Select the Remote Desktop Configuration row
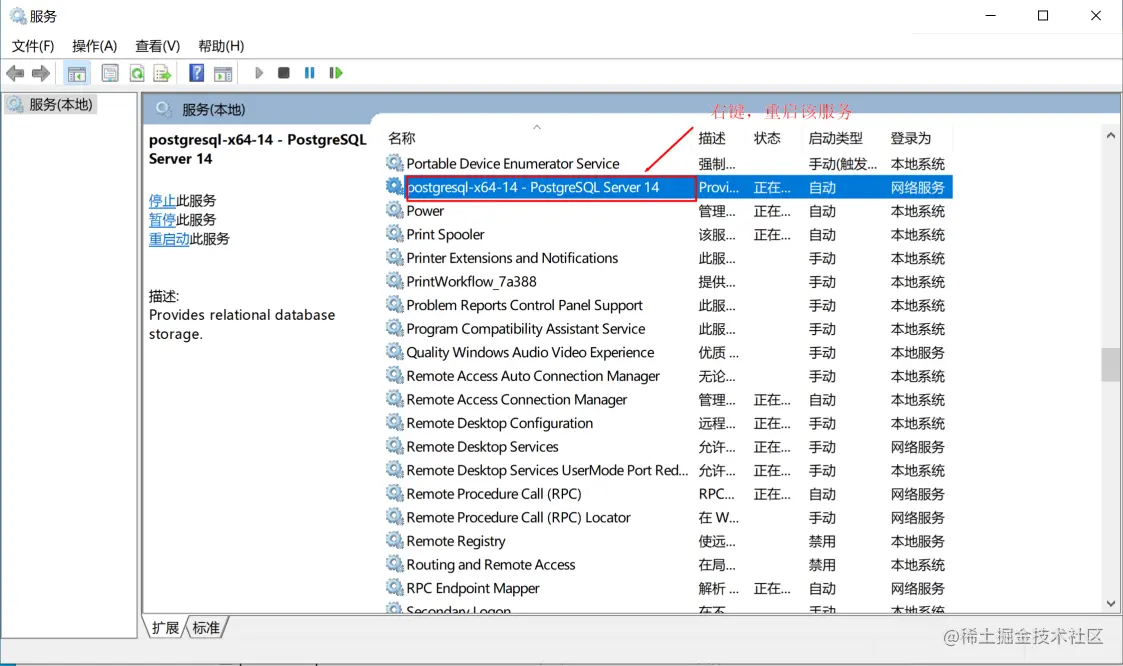Image resolution: width=1123 pixels, height=666 pixels. 669,424
